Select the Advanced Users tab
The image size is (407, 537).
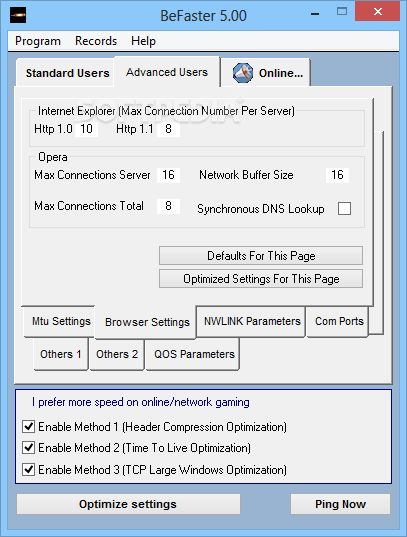(x=167, y=72)
